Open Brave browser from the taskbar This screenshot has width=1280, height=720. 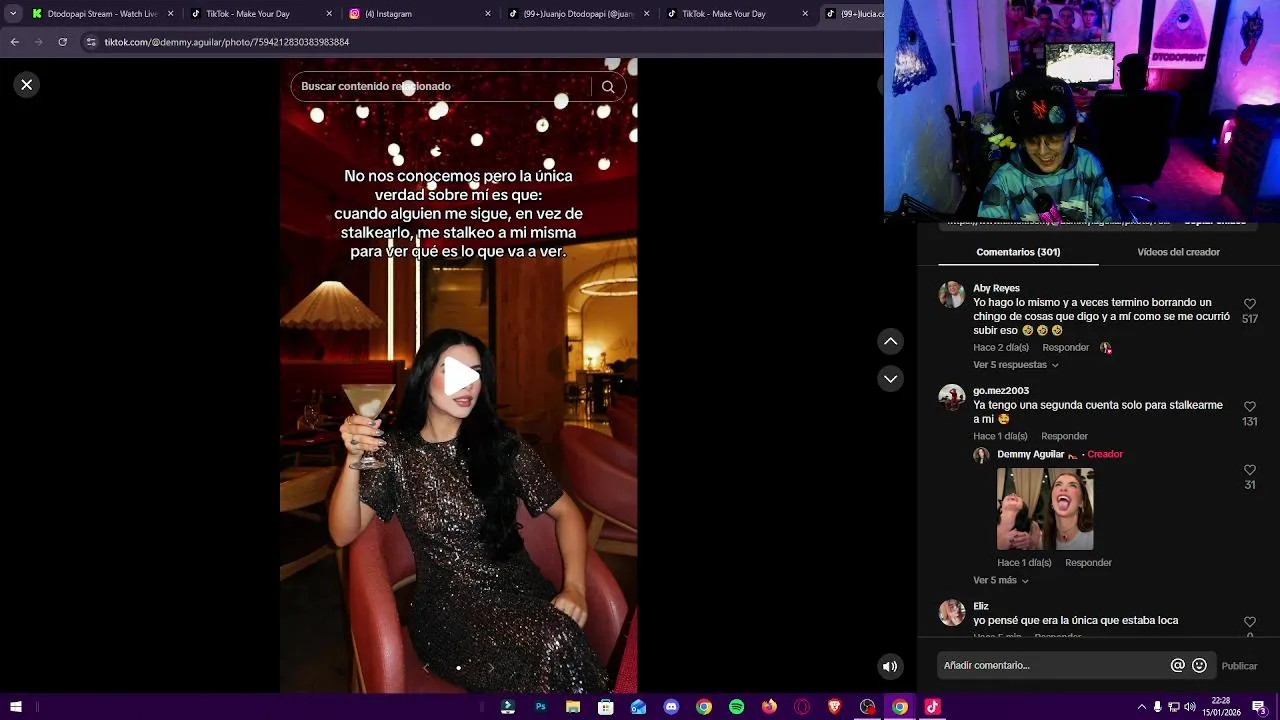(x=835, y=707)
